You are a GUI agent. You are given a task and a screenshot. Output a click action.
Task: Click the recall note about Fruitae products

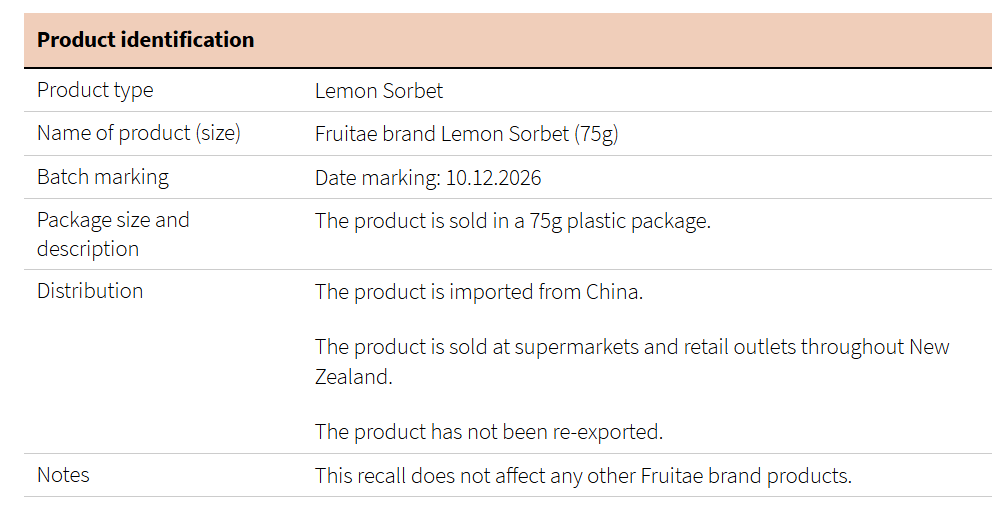click(583, 476)
